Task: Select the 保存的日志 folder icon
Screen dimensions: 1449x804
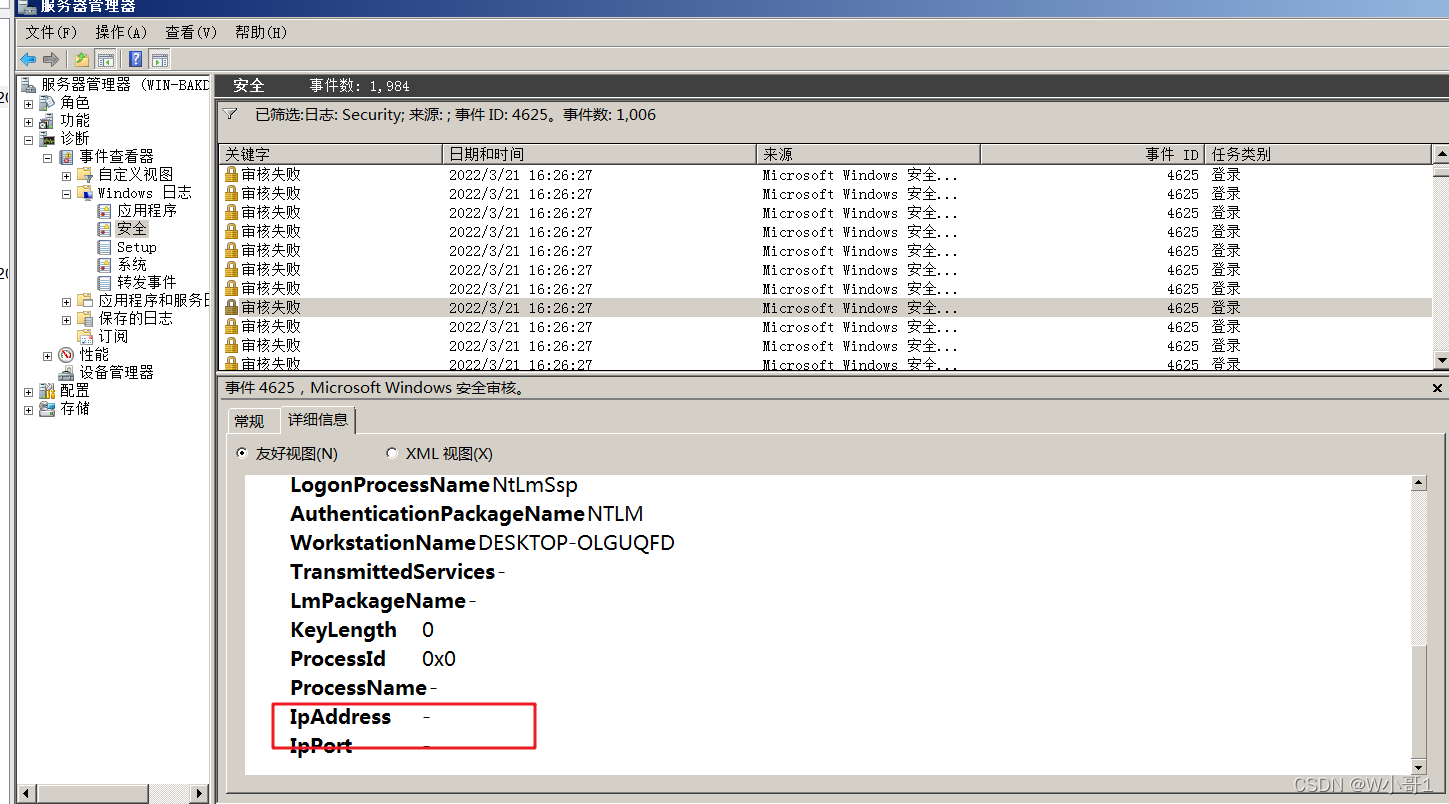Action: [x=85, y=319]
